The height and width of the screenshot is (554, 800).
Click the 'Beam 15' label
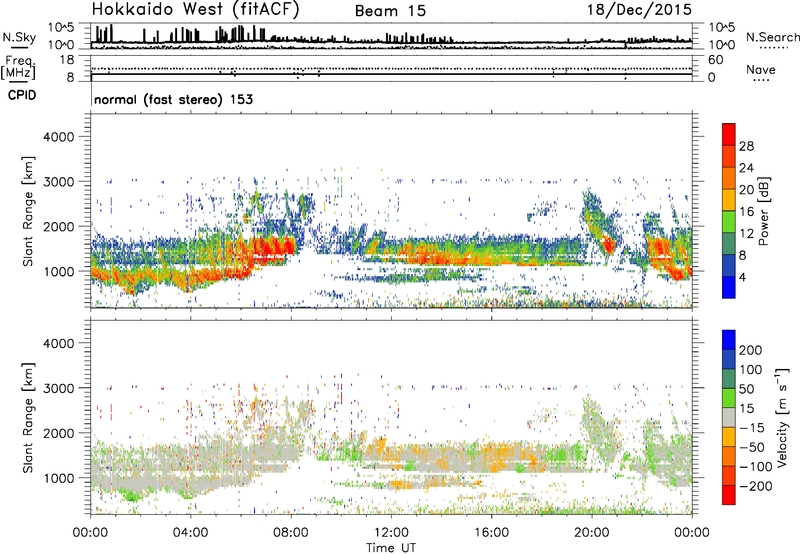[390, 11]
